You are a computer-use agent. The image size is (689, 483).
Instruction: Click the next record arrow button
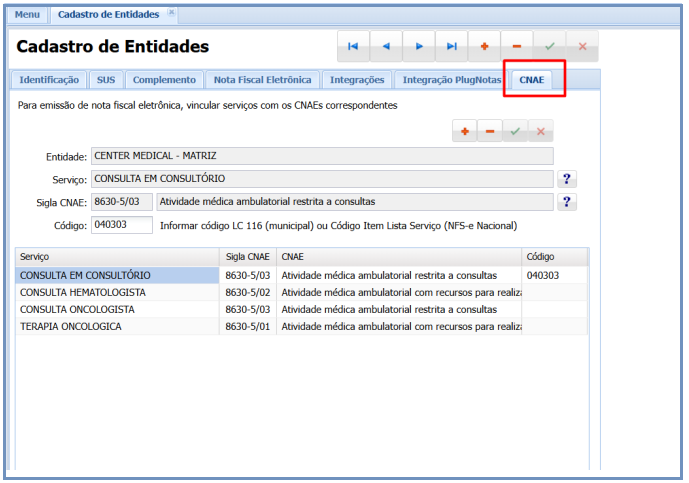coord(419,46)
